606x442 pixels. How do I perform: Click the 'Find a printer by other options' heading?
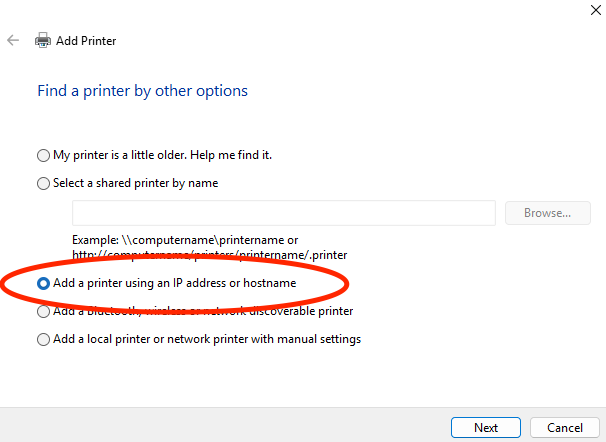[x=143, y=91]
